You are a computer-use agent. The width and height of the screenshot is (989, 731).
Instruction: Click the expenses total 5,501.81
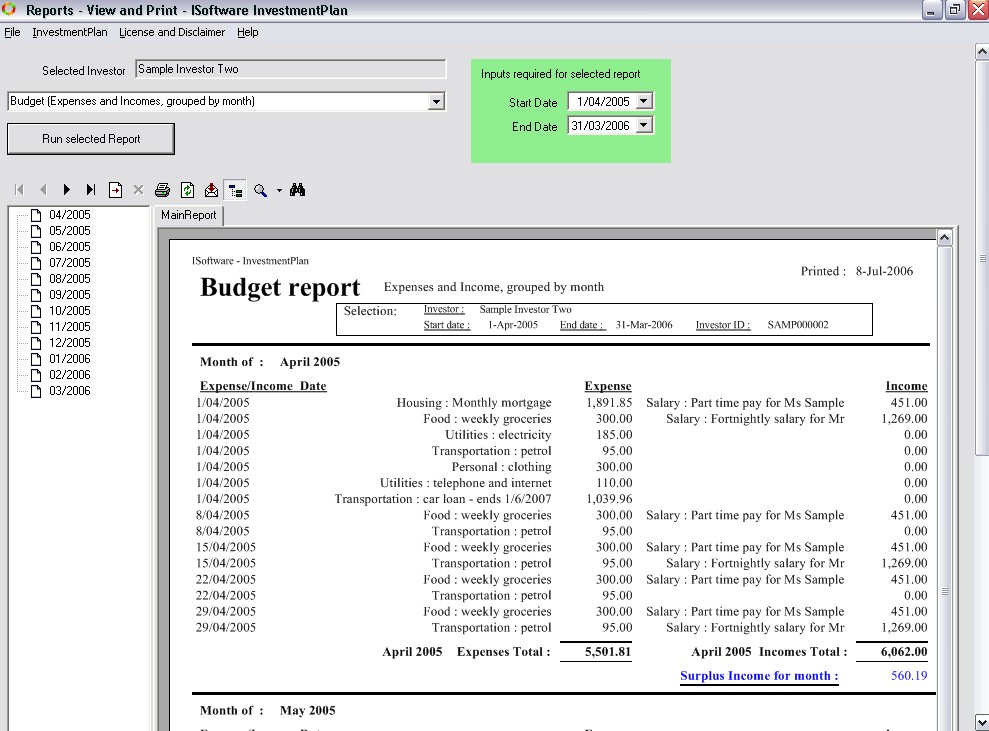(607, 652)
